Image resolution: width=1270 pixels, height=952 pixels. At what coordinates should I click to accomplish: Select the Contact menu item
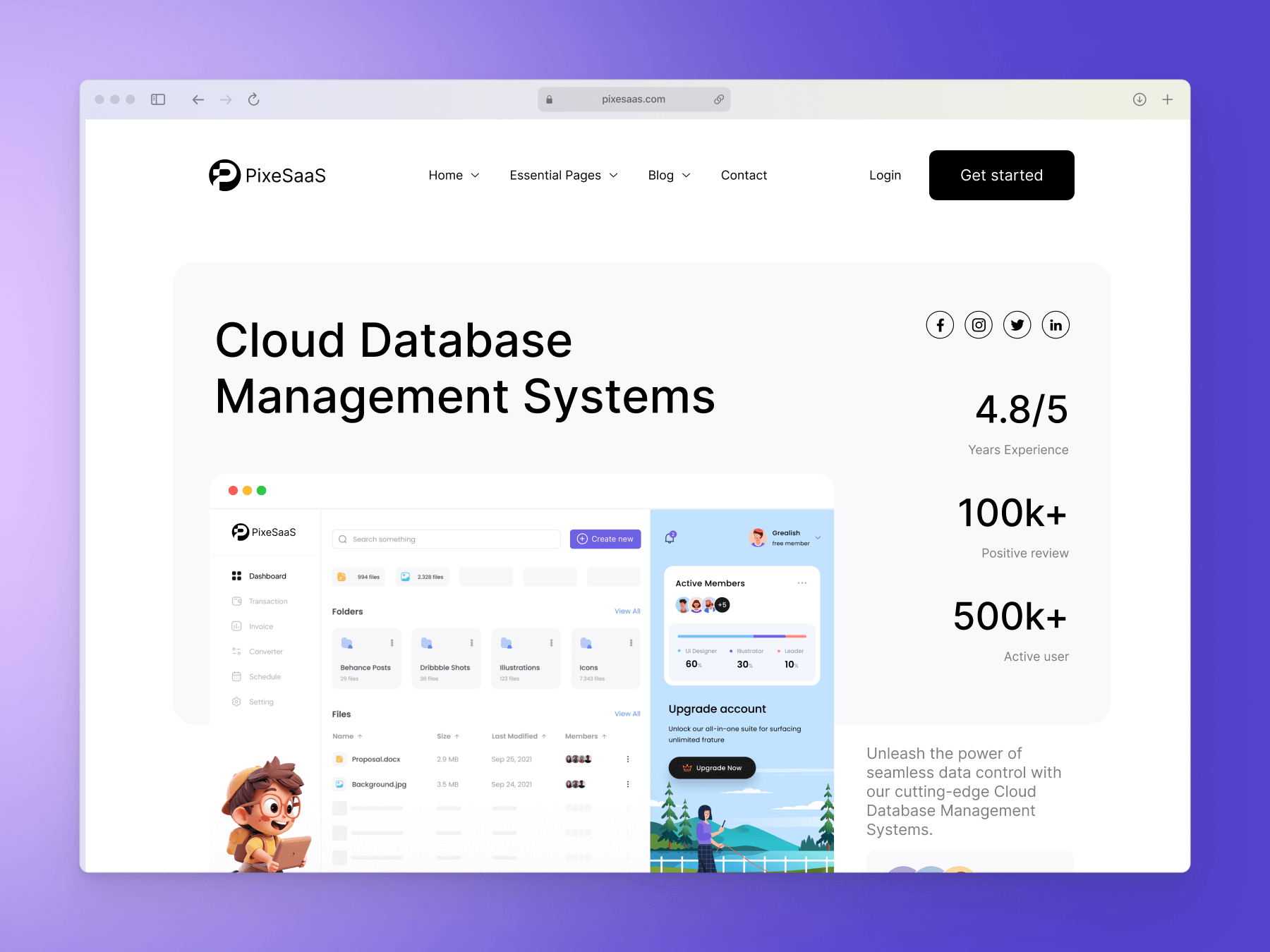click(744, 175)
